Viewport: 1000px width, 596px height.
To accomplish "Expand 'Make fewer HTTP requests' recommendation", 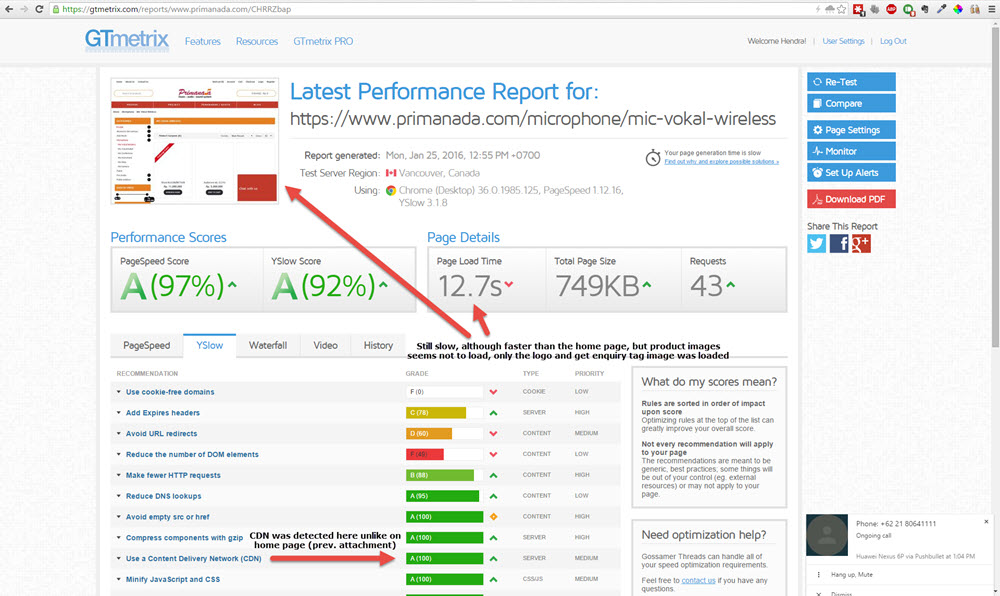I will [x=173, y=476].
